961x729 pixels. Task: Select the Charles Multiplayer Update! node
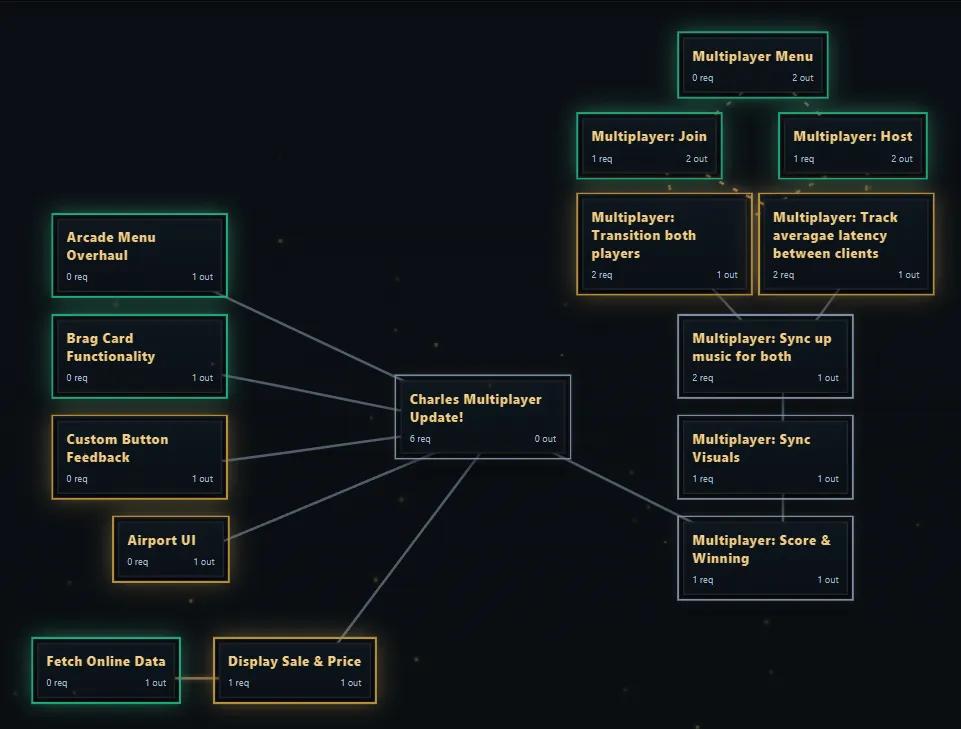coord(482,416)
